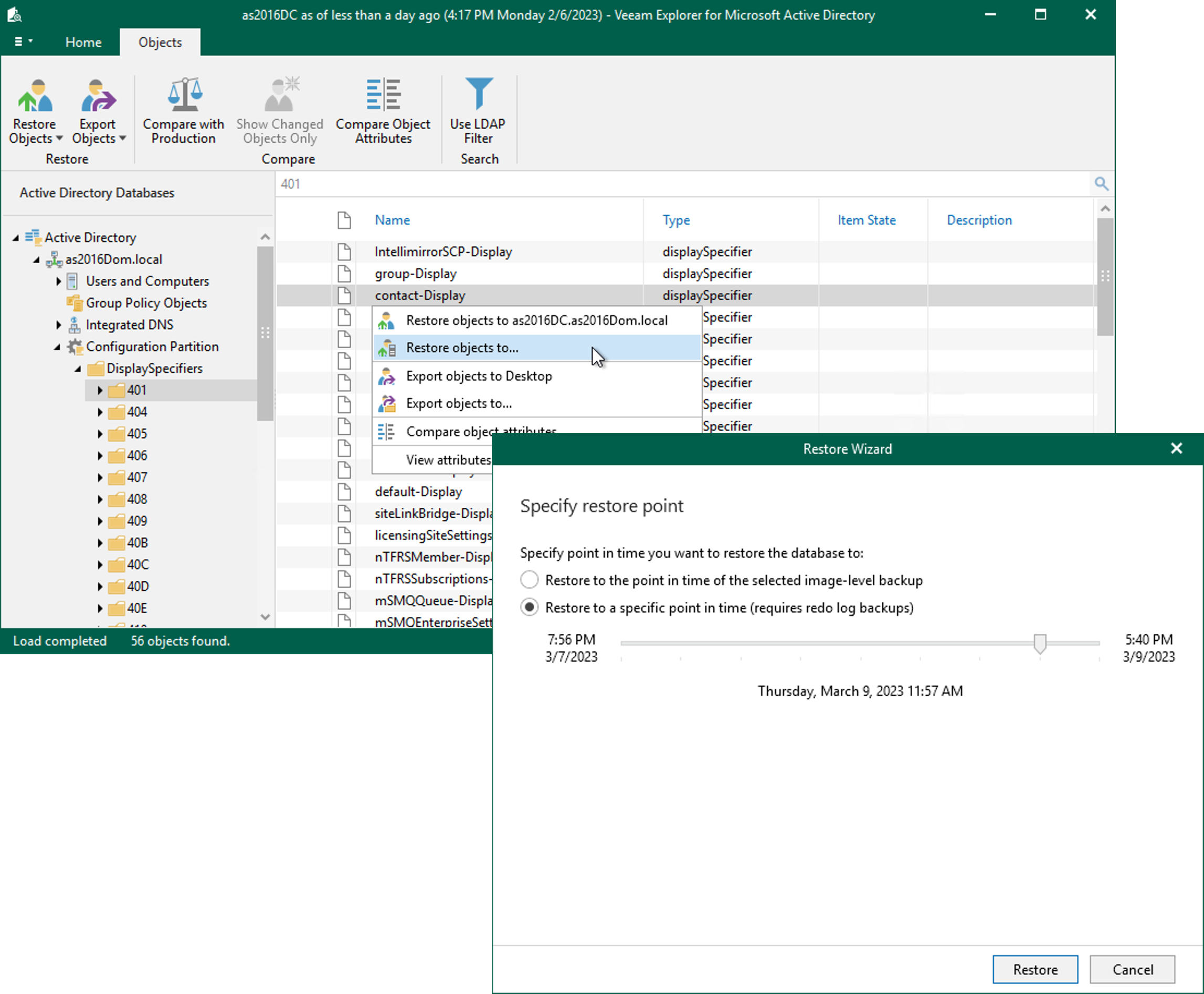This screenshot has width=1204, height=994.
Task: Sort by the Description column header
Action: point(979,220)
